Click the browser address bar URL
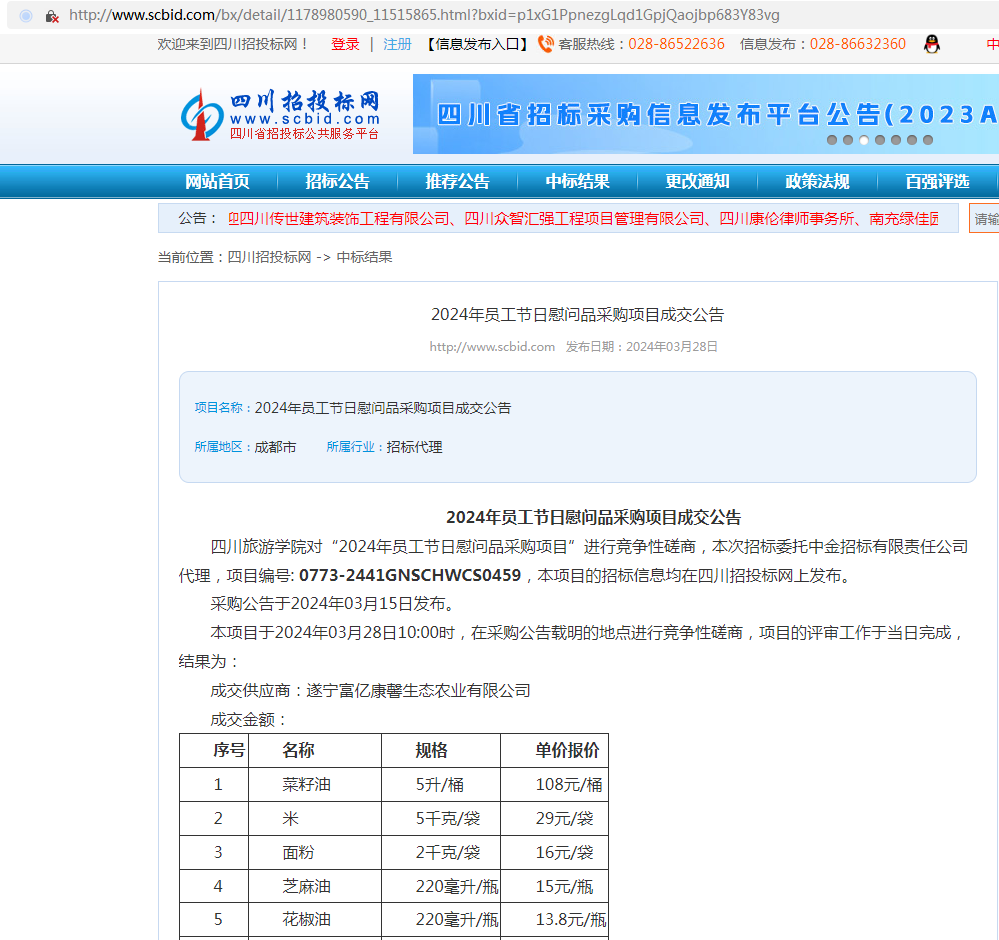The height and width of the screenshot is (940, 999). (x=424, y=15)
